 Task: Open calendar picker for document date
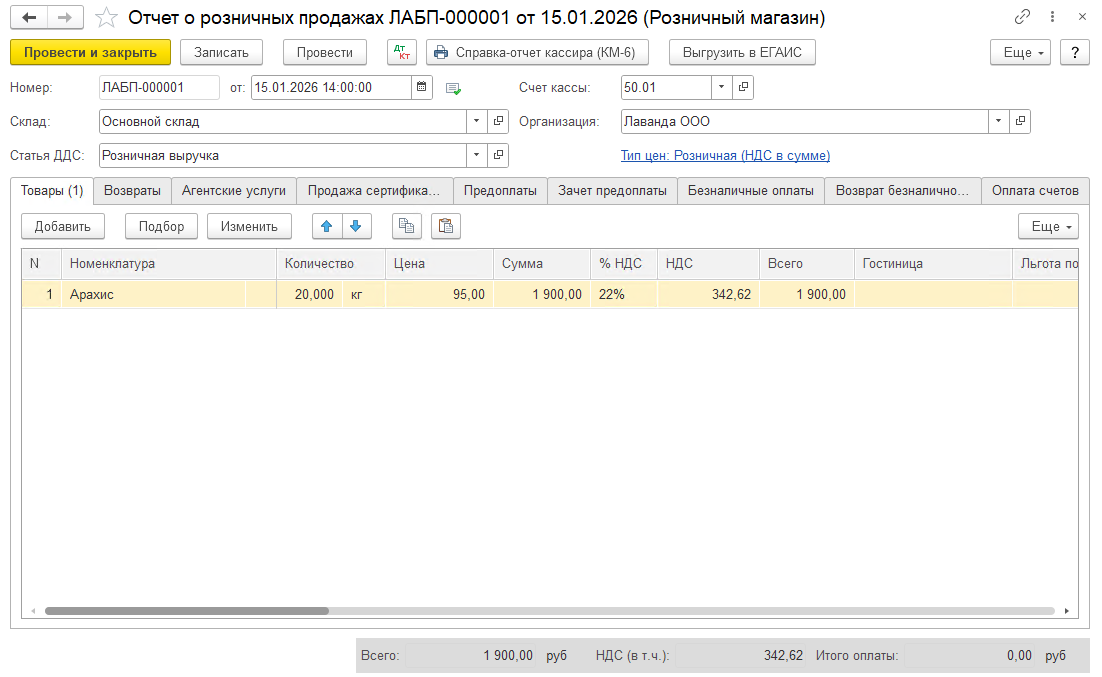422,87
